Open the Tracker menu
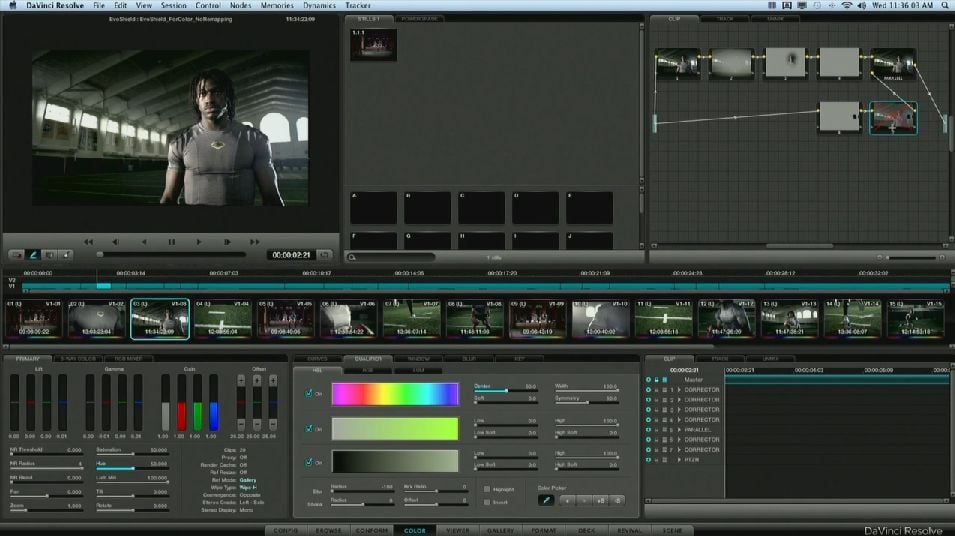955x536 pixels. (358, 5)
